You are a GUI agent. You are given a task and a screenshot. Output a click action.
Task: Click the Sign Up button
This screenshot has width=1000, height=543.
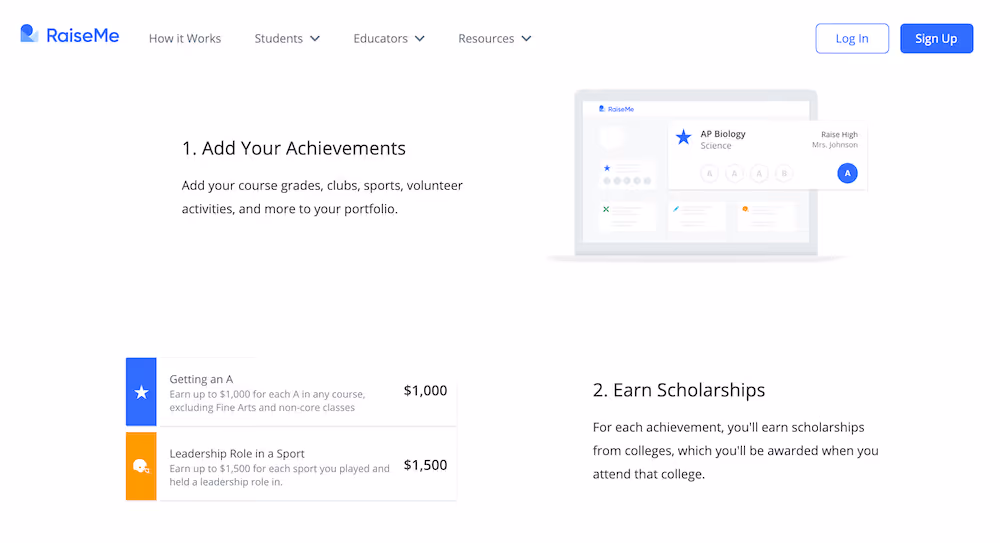click(936, 38)
